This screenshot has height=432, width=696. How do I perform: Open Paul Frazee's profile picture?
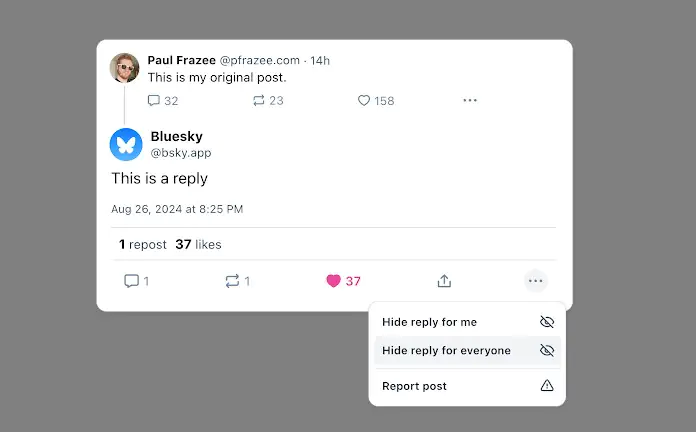tap(125, 68)
